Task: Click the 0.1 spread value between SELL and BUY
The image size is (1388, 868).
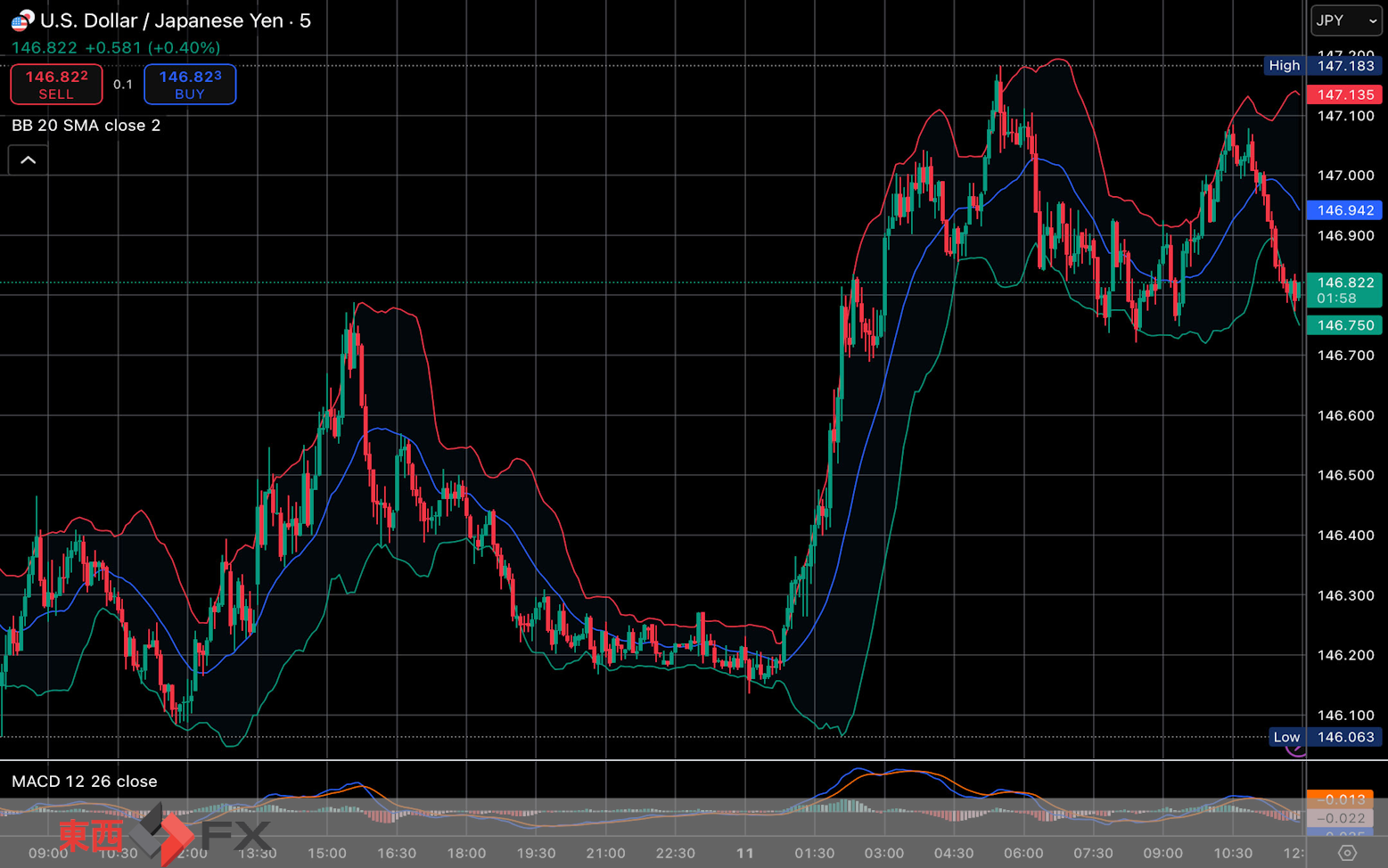Action: 123,85
